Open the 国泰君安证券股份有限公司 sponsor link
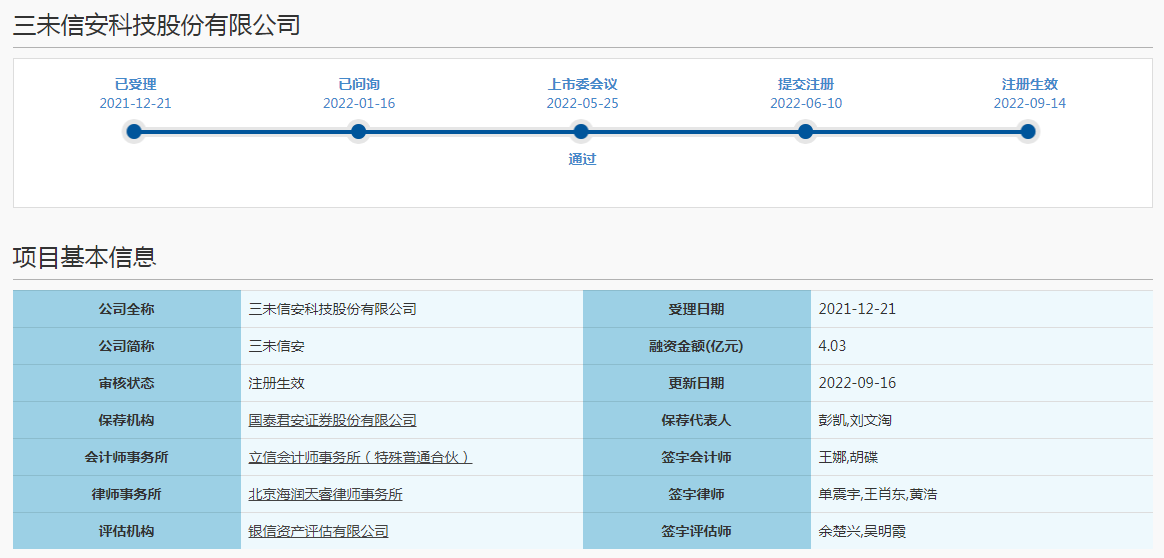This screenshot has width=1164, height=558. [332, 420]
